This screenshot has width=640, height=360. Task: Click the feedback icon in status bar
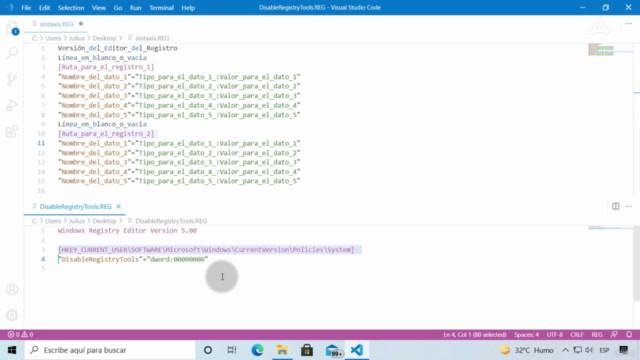click(x=614, y=334)
